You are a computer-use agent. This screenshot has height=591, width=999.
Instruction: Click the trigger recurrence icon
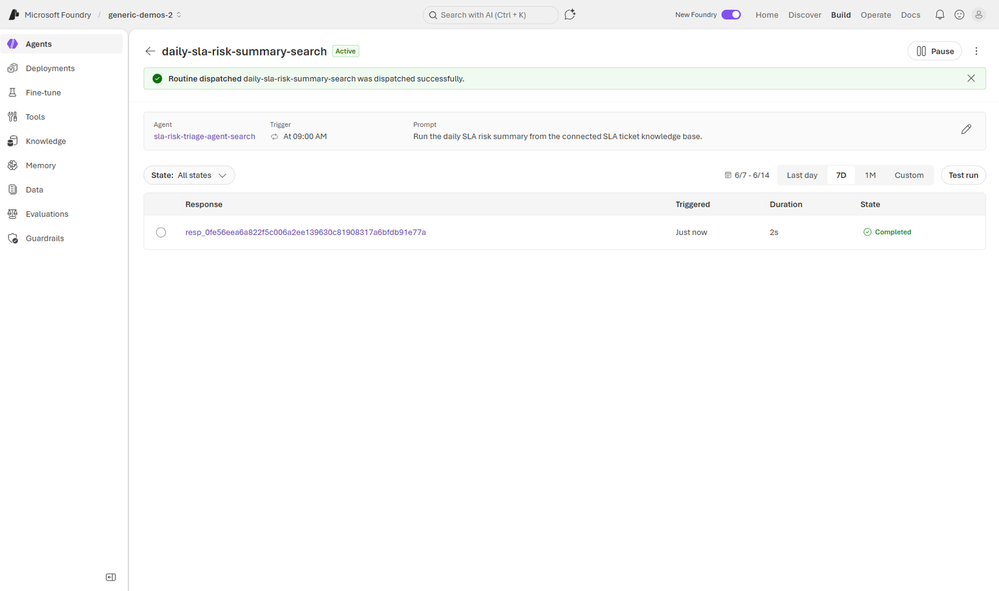click(275, 137)
